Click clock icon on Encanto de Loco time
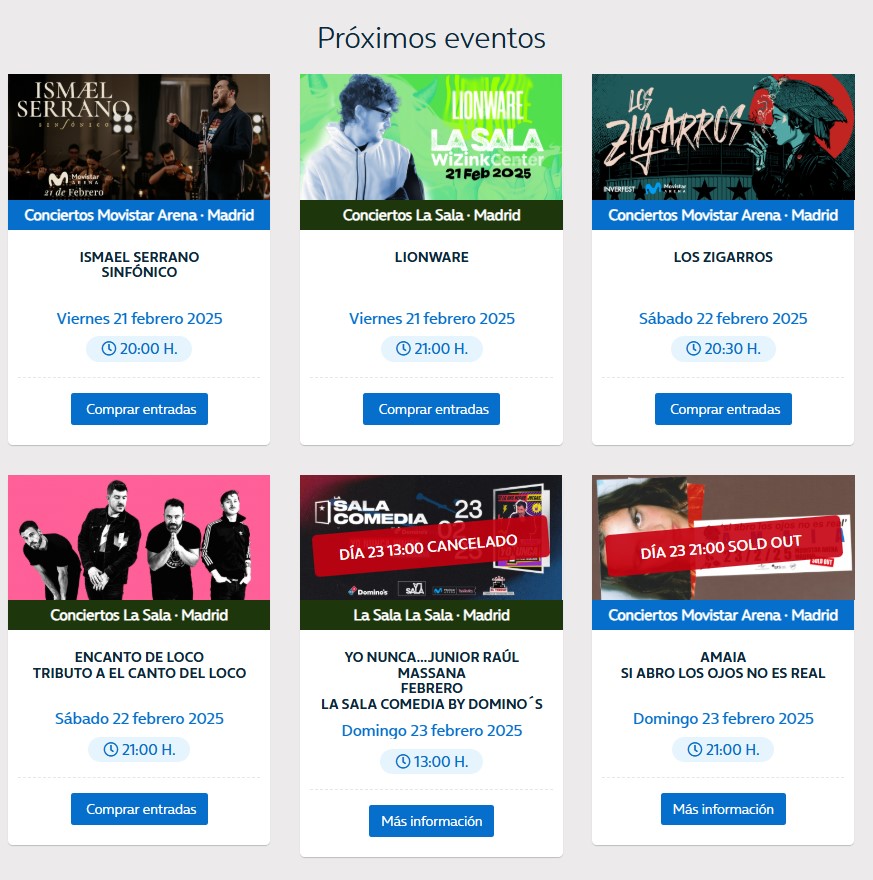The image size is (873, 880). (x=111, y=749)
